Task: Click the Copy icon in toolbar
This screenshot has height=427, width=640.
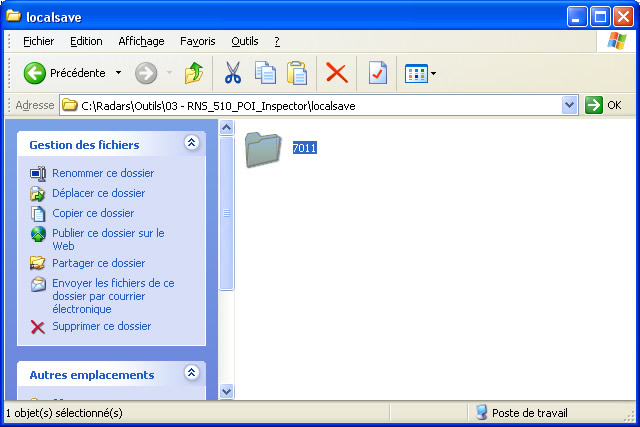Action: (x=265, y=73)
